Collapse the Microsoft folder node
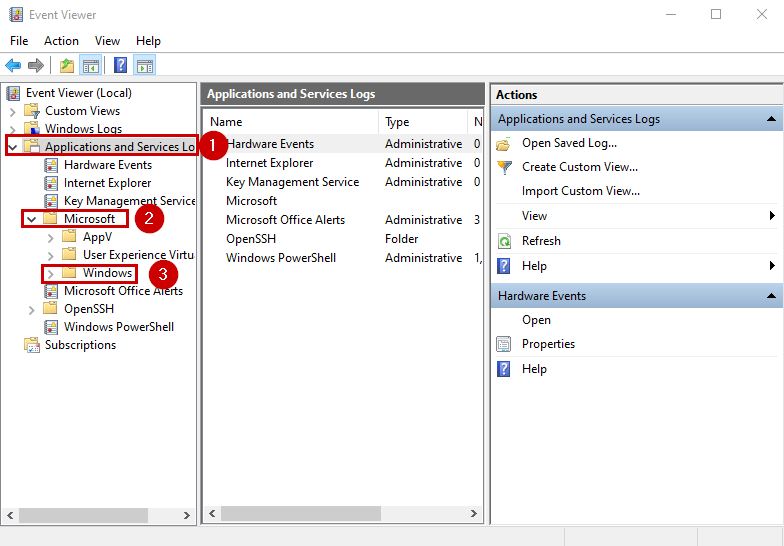Screen dimensions: 784x546 pos(32,219)
